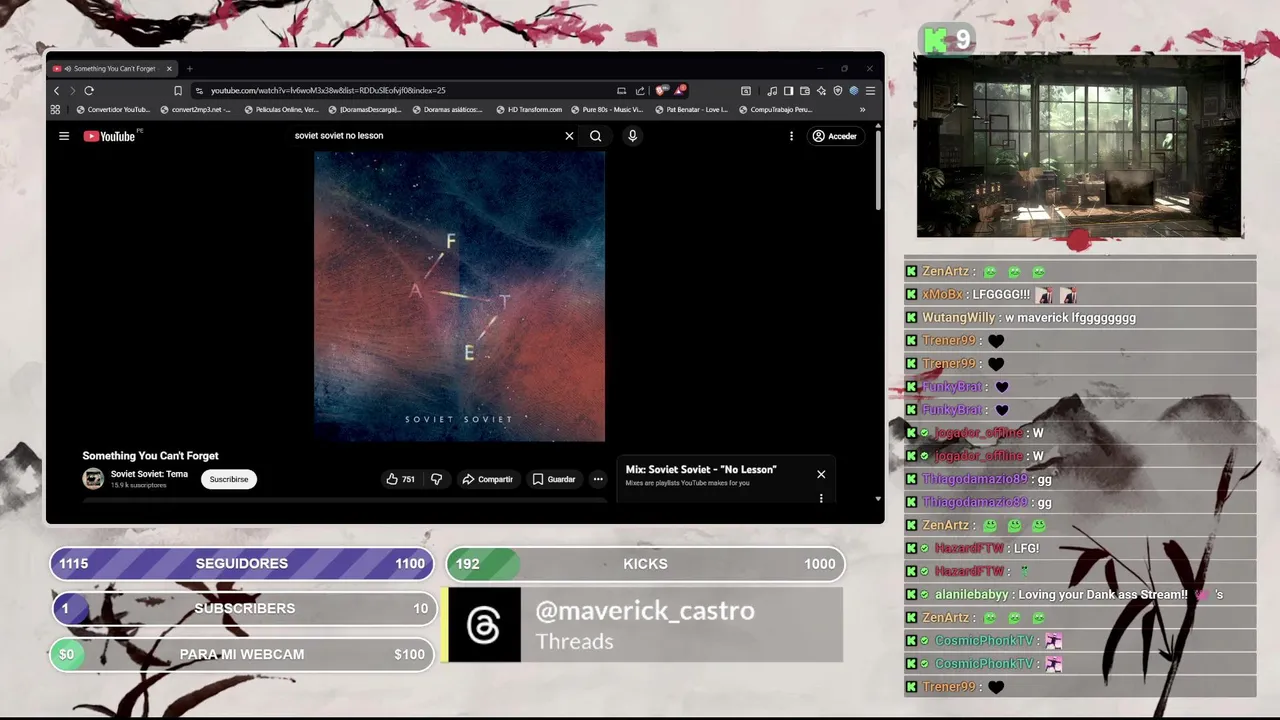1280x720 pixels.
Task: Share this page via the address bar share icon
Action: coord(640,91)
